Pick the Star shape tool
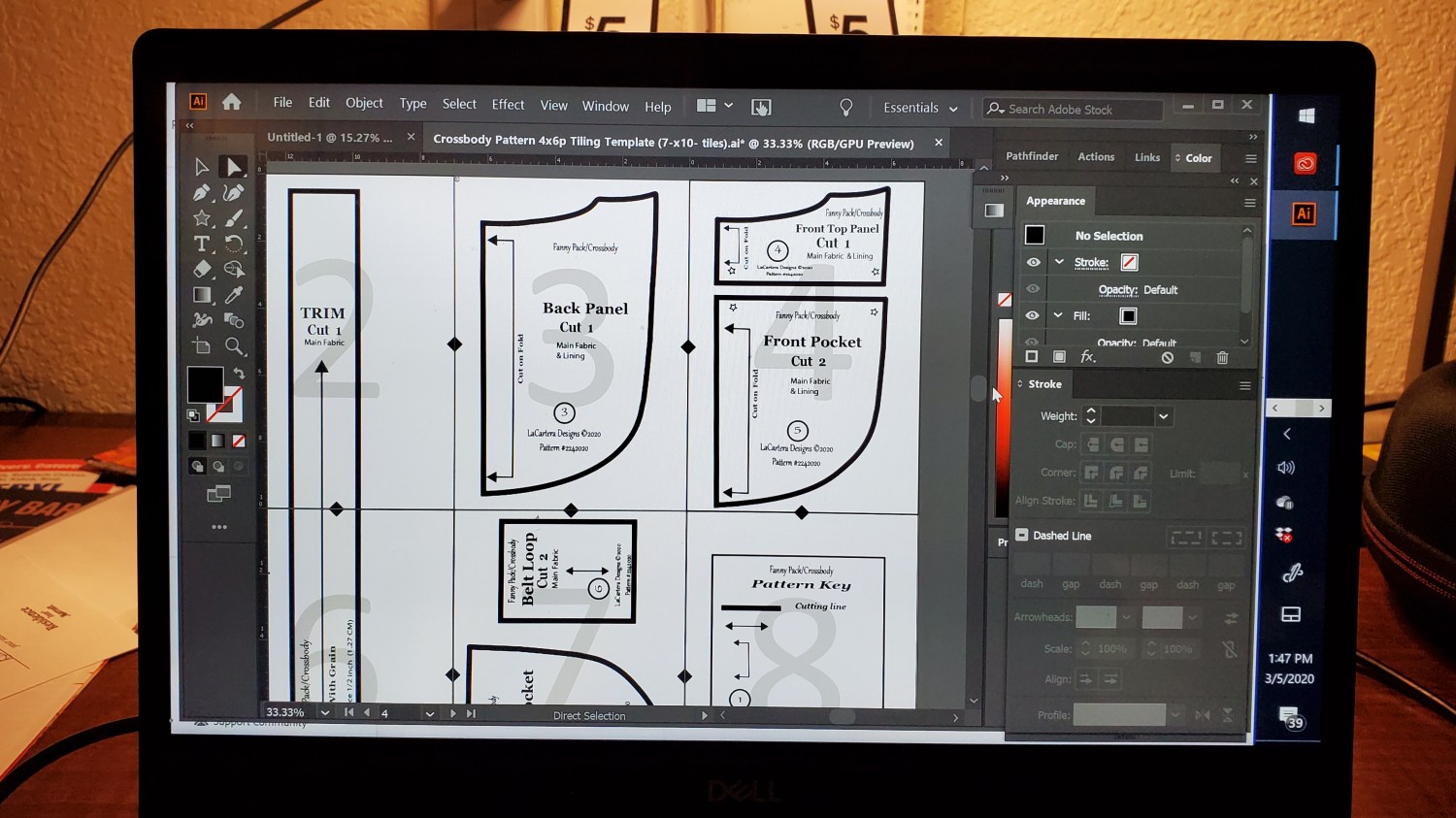1456x818 pixels. 201,218
